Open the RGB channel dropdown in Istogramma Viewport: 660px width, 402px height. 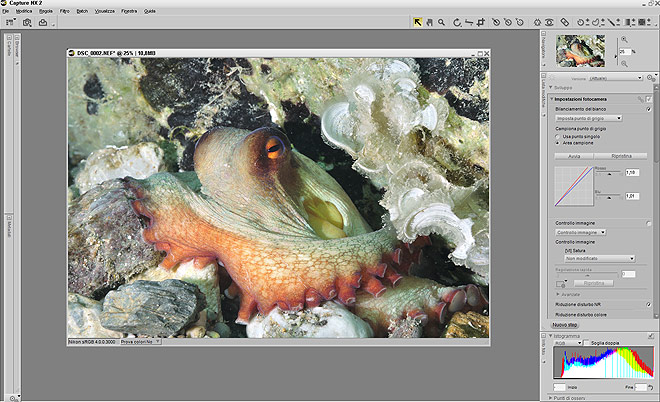[x=568, y=343]
